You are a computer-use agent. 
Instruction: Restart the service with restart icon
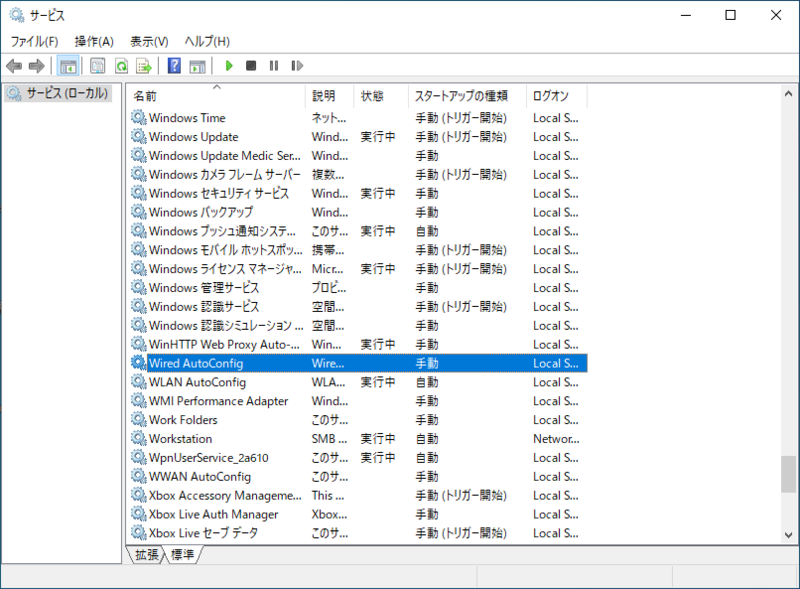click(297, 66)
